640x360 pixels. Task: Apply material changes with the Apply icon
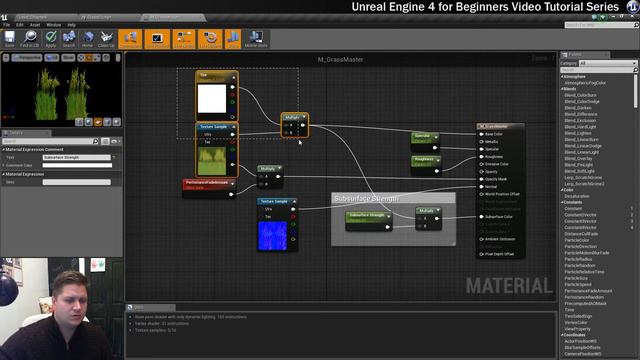(51, 39)
